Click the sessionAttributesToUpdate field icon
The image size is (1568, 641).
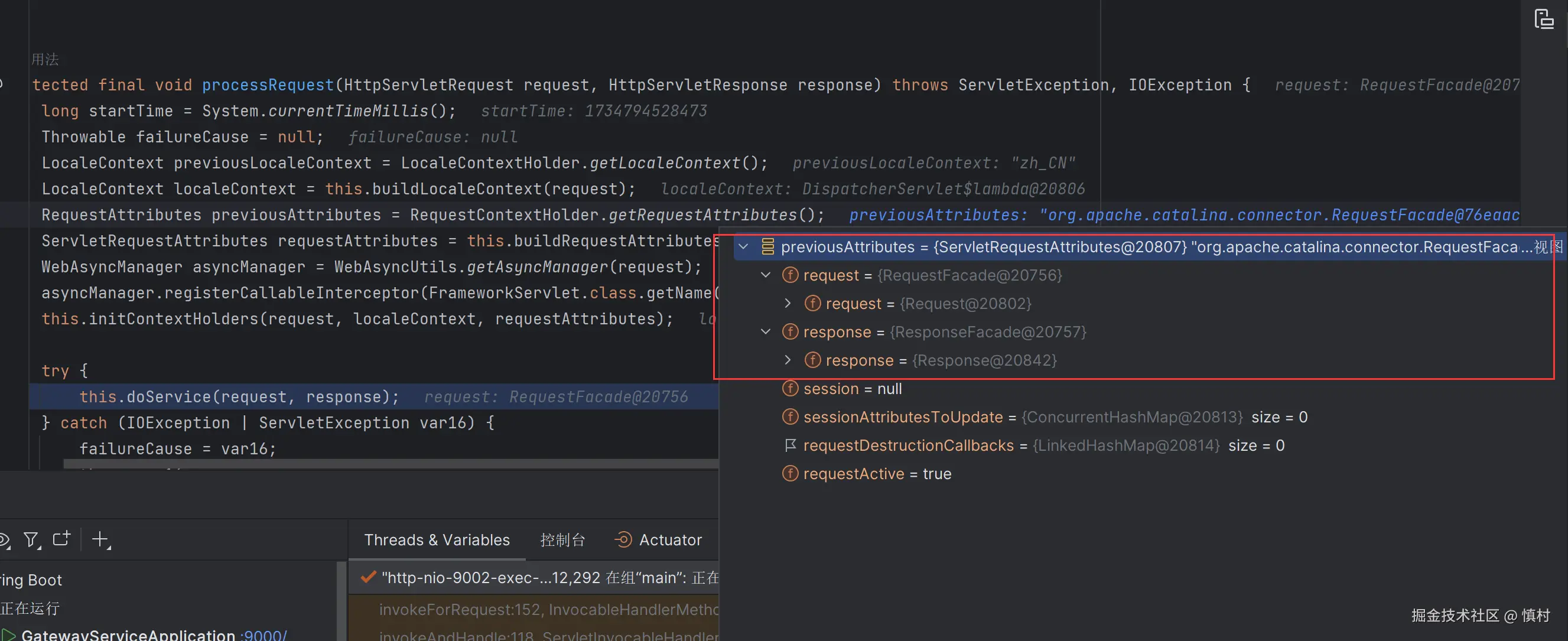[x=789, y=417]
